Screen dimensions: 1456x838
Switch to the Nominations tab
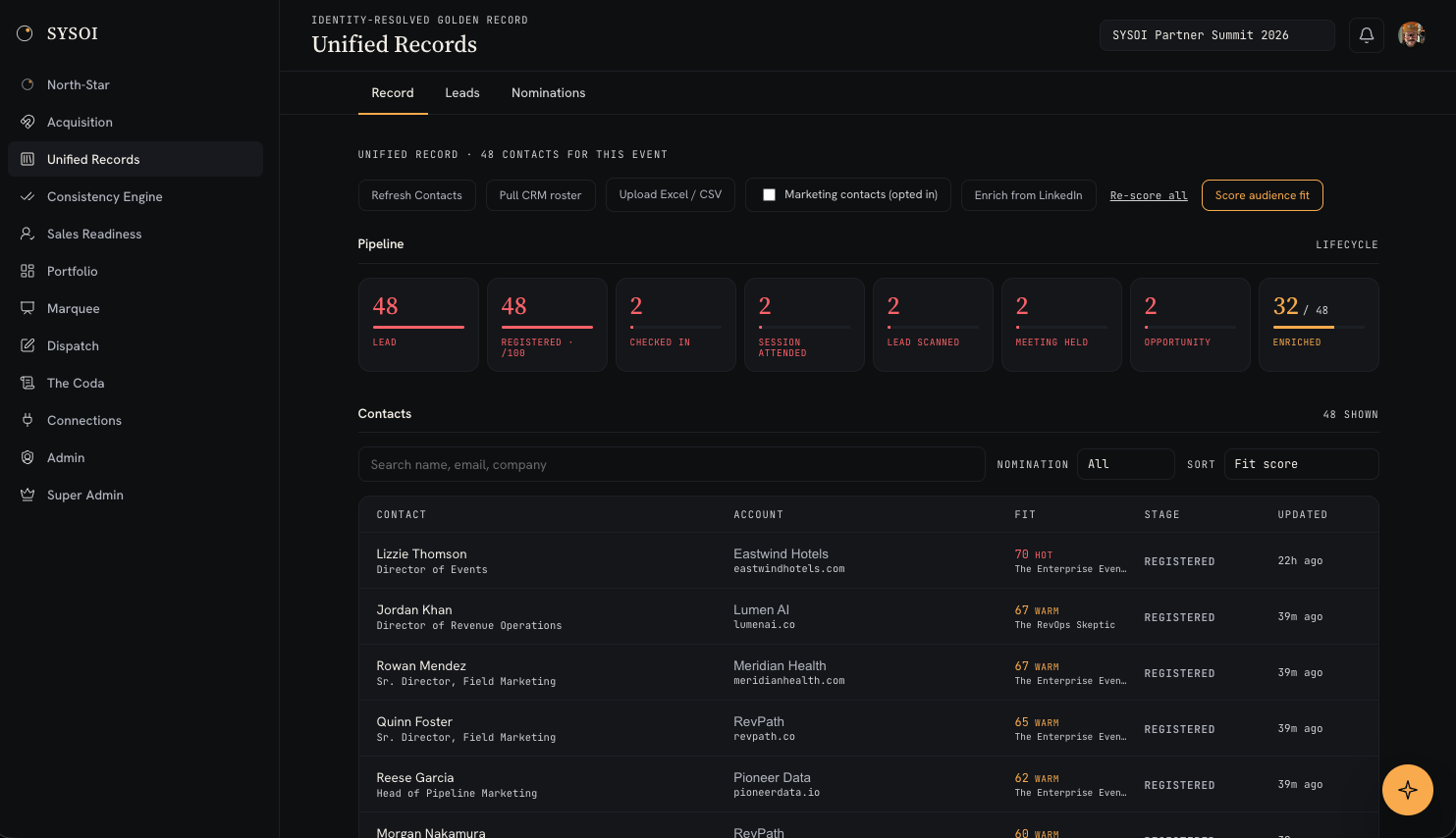pos(549,93)
